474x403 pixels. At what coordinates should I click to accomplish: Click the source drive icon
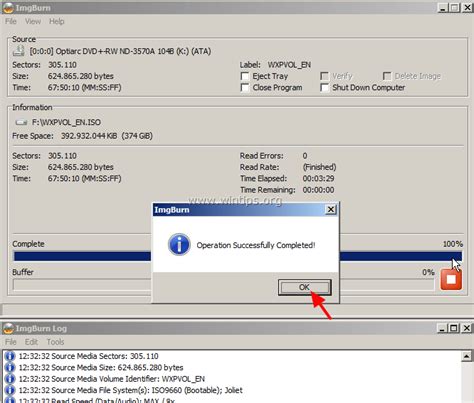click(x=19, y=51)
